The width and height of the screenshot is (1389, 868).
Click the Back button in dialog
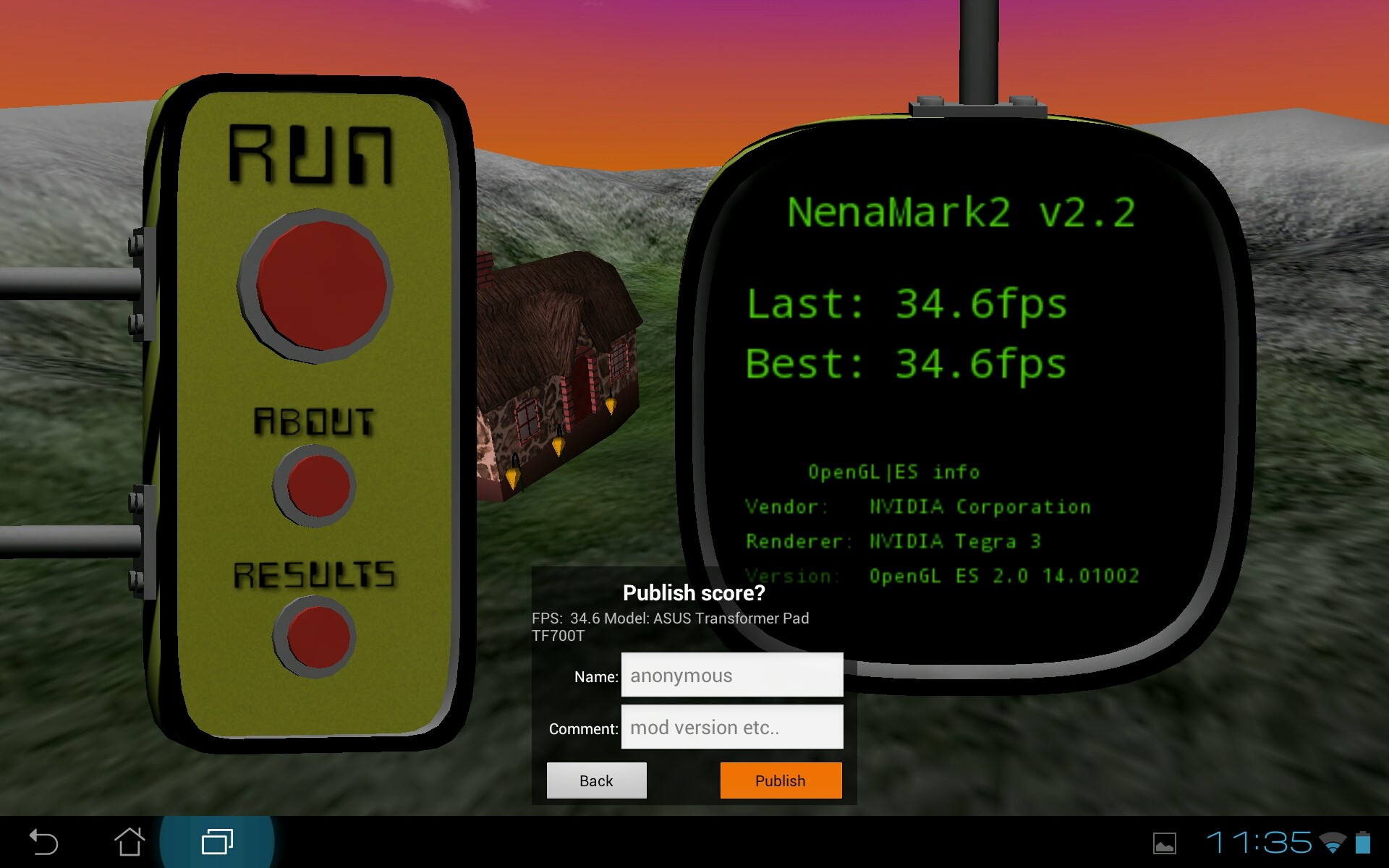596,780
